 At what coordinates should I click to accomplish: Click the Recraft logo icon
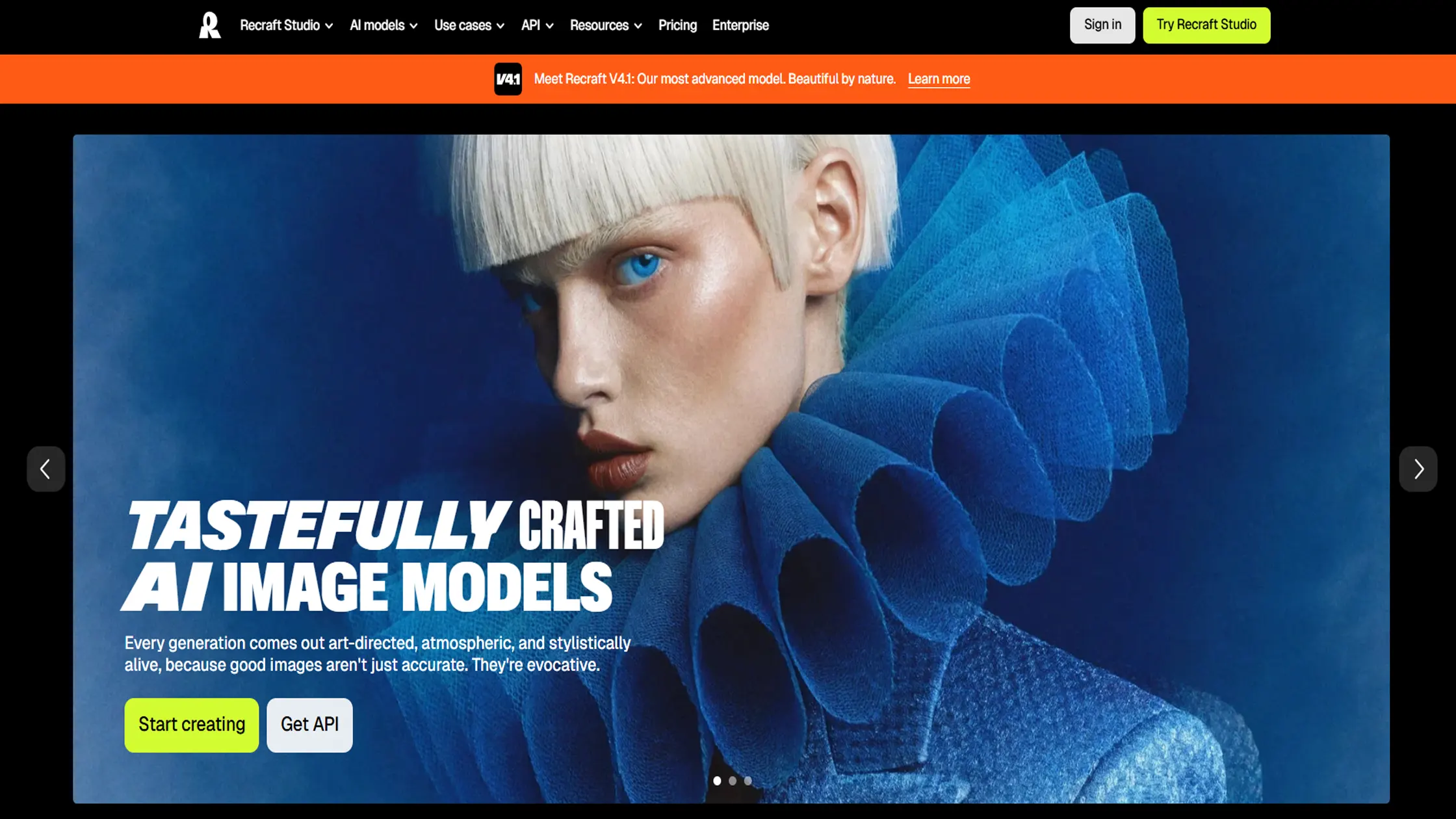point(209,25)
